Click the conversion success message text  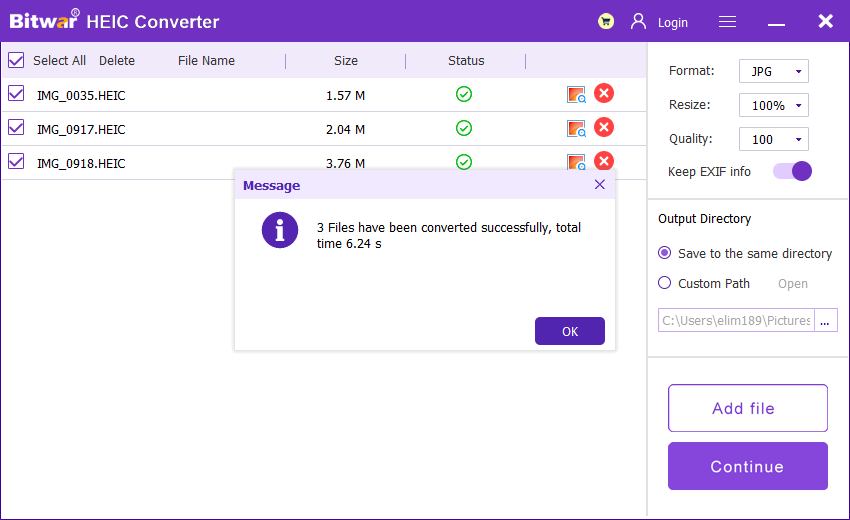pos(448,235)
